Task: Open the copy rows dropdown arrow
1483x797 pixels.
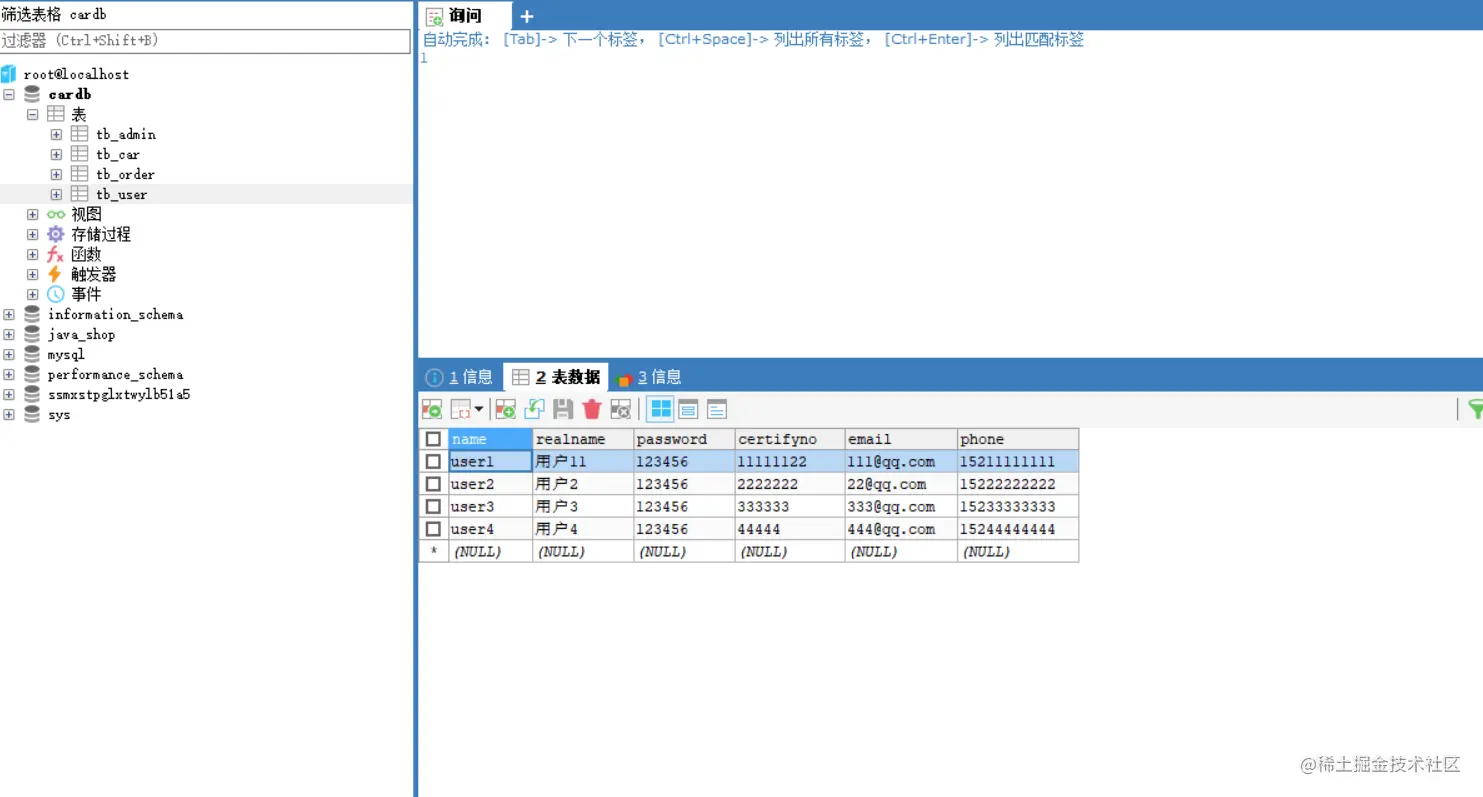Action: [479, 409]
